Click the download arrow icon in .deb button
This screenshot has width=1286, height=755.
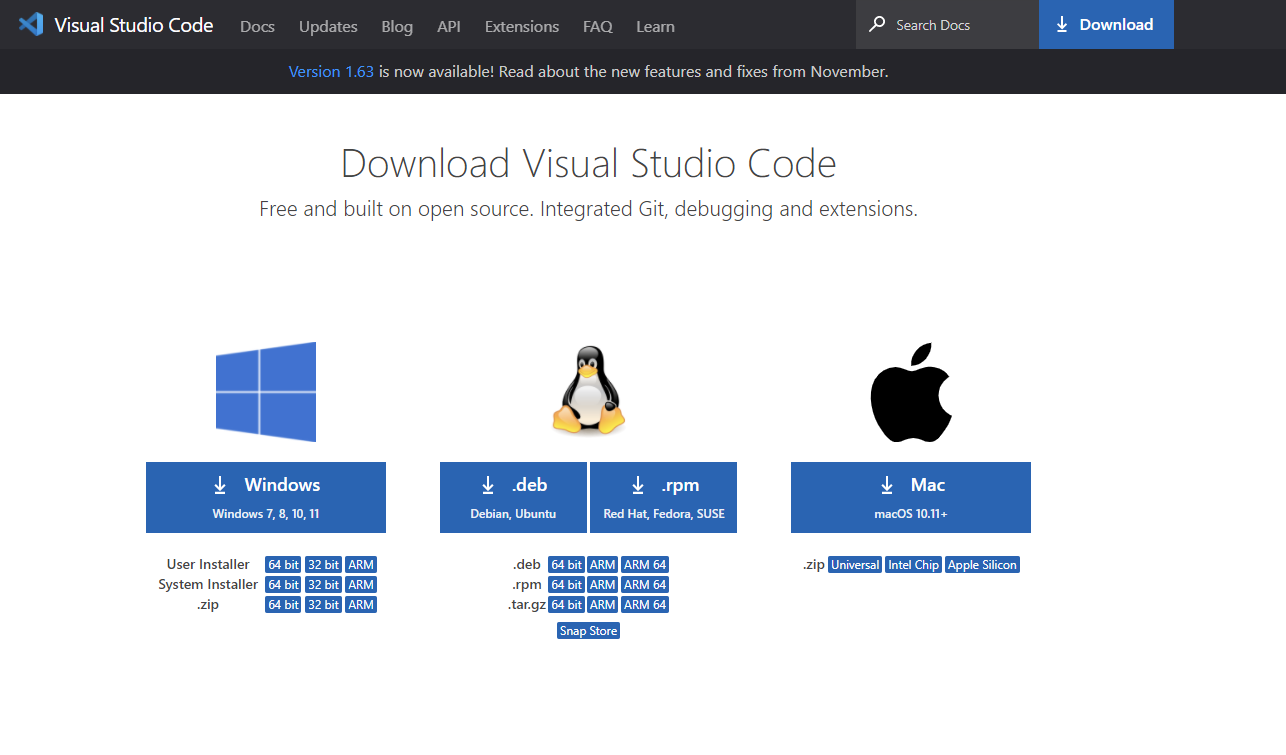click(x=488, y=485)
